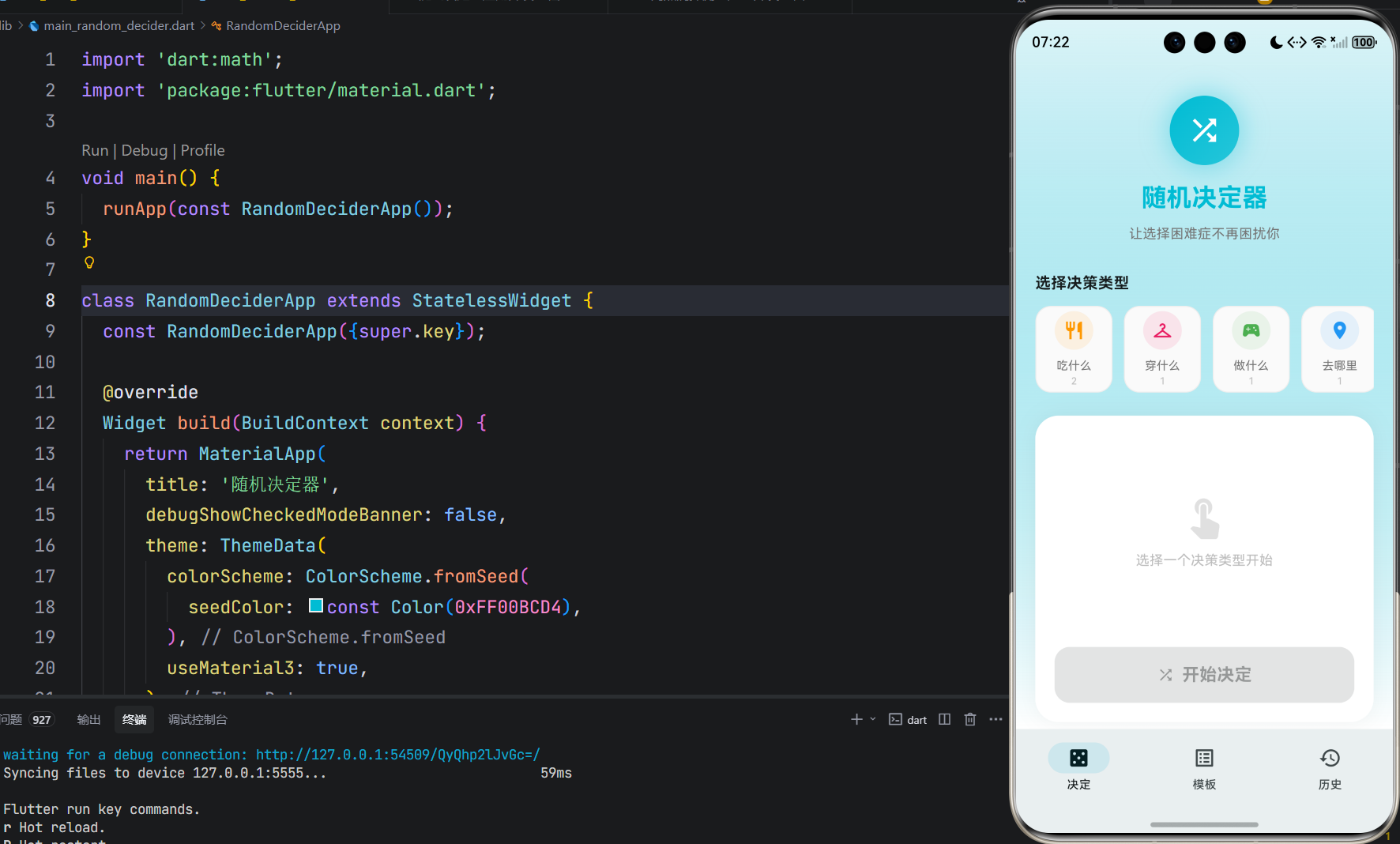The height and width of the screenshot is (844, 1400).
Task: Split the terminal panel
Action: pos(945,719)
